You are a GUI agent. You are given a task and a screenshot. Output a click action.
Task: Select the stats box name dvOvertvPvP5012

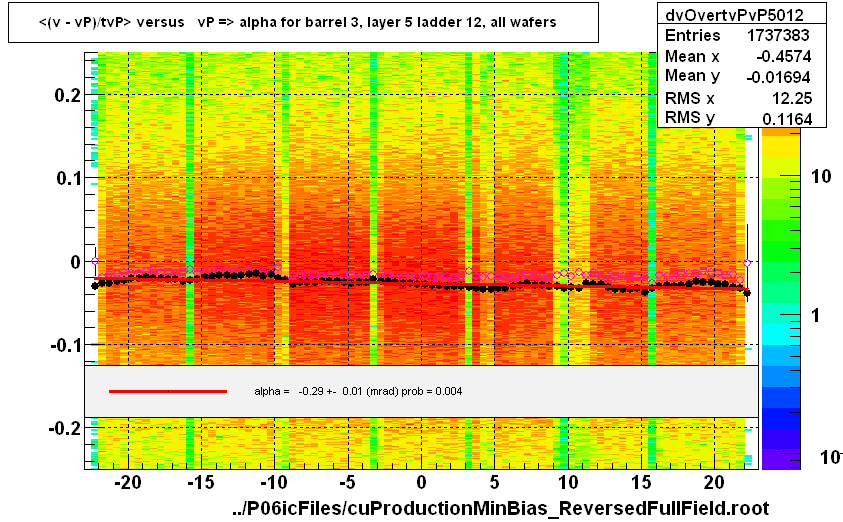(734, 15)
